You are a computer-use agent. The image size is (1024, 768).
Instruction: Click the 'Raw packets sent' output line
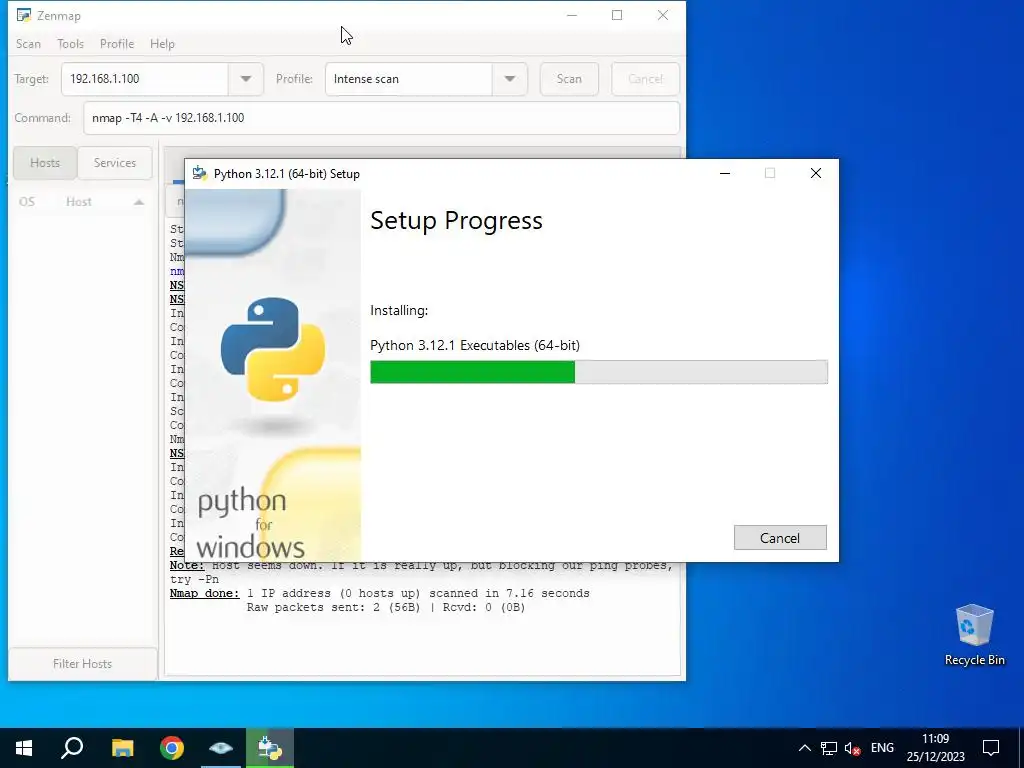click(385, 607)
